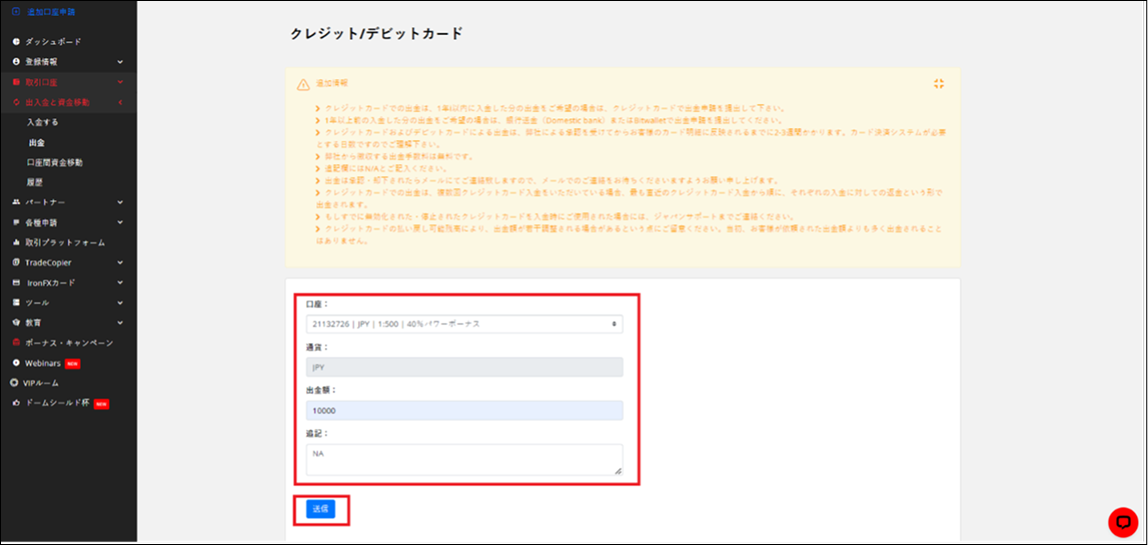Image resolution: width=1148 pixels, height=545 pixels.
Task: Expand the IronFXカード sidebar section
Action: click(x=119, y=283)
